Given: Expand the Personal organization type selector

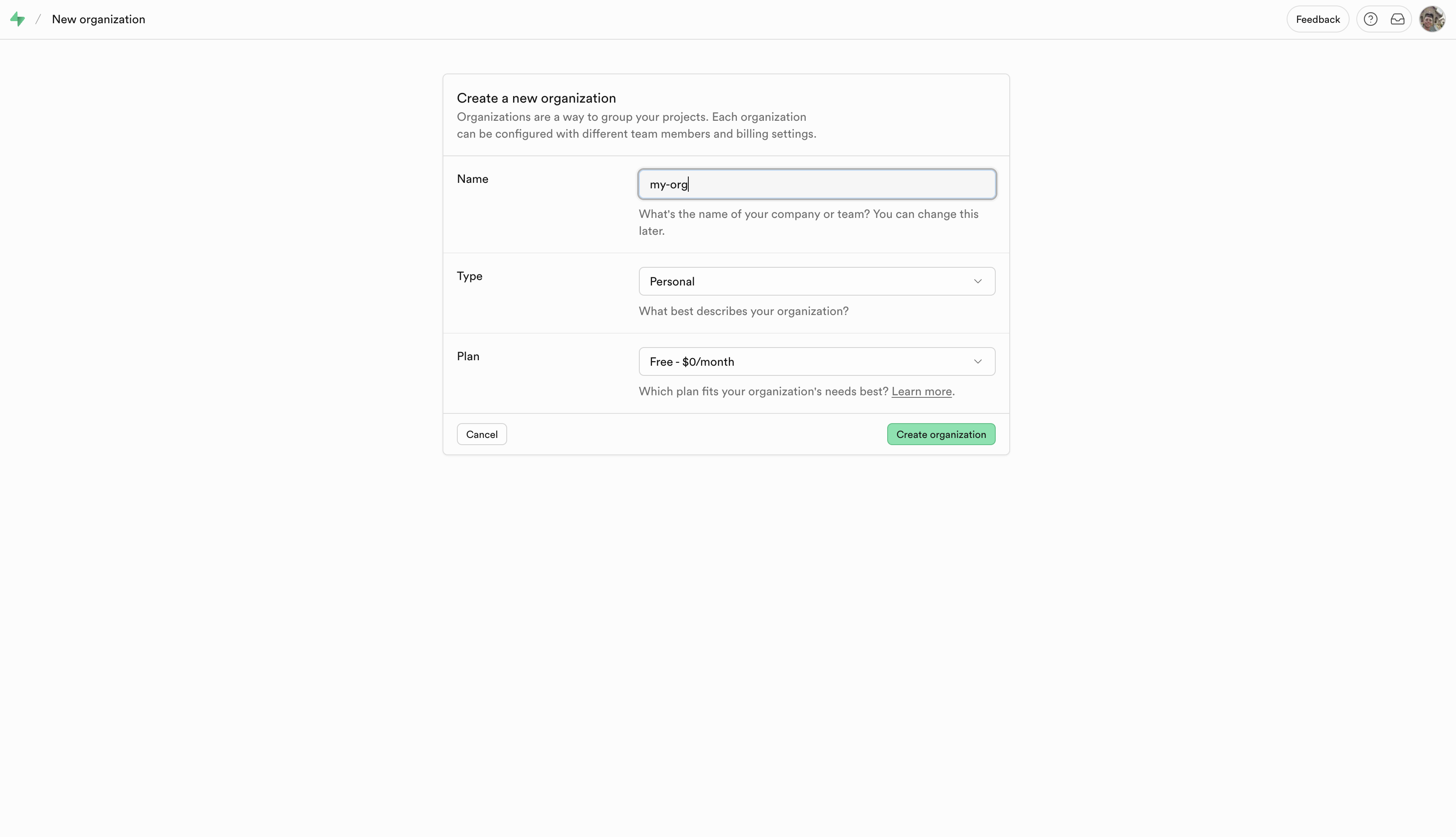Looking at the screenshot, I should 816,281.
